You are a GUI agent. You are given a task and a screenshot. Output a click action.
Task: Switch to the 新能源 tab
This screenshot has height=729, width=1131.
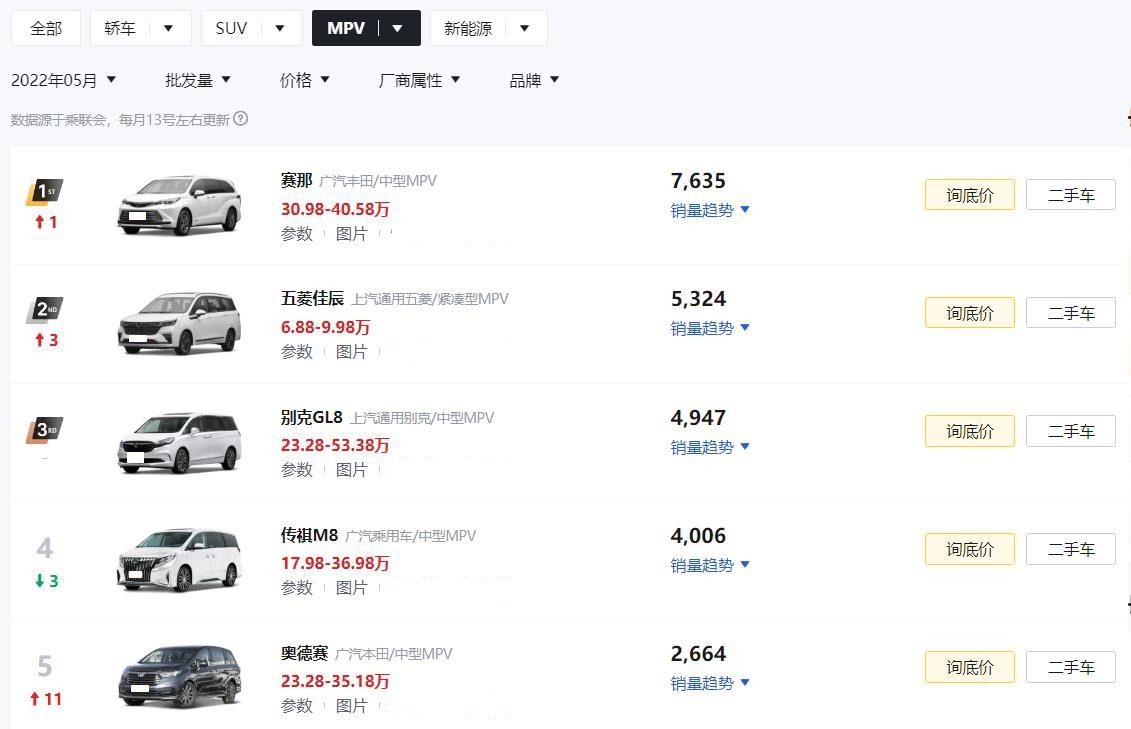(469, 28)
